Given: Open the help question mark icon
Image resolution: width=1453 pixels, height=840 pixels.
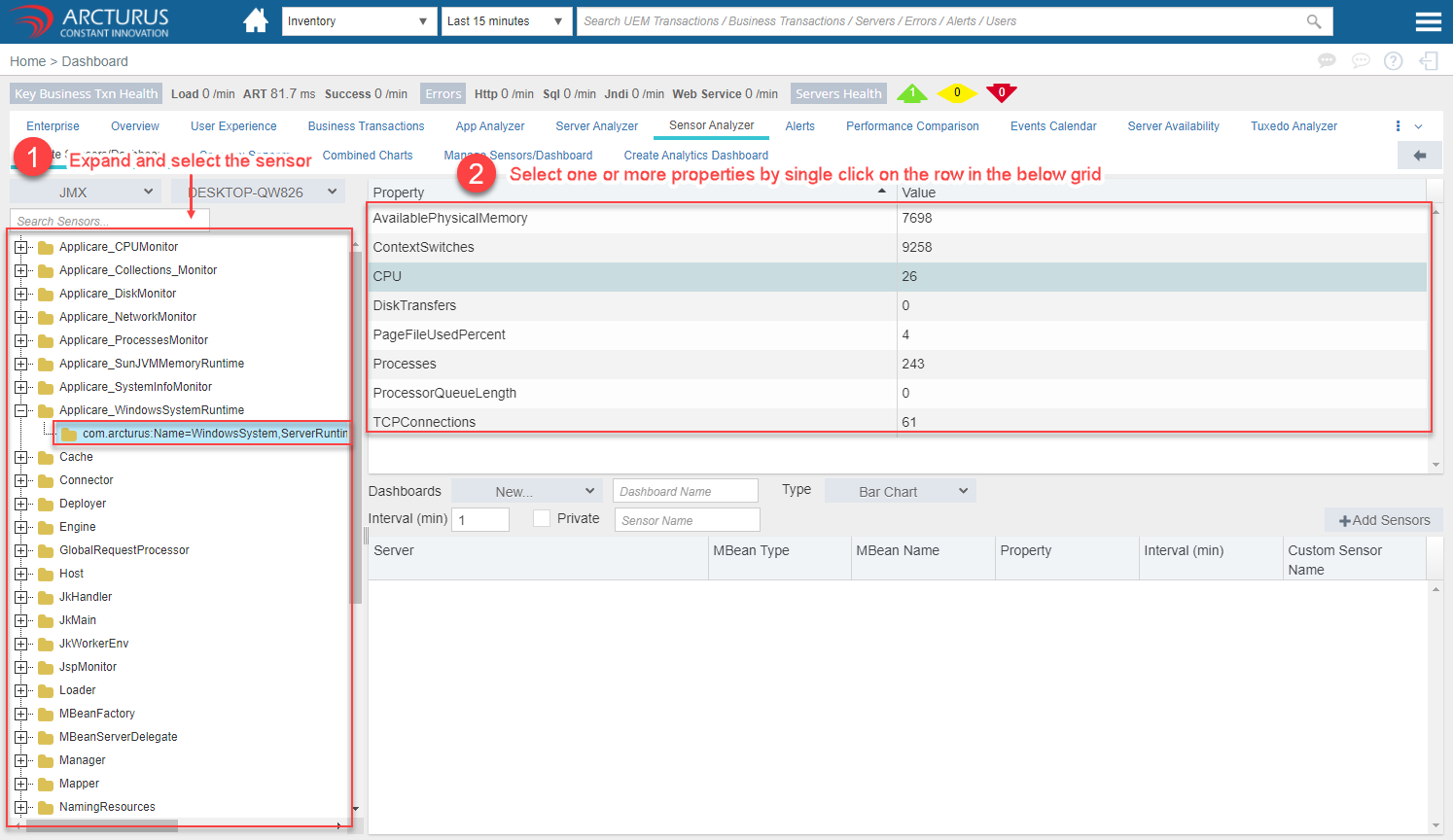Looking at the screenshot, I should pos(1393,61).
